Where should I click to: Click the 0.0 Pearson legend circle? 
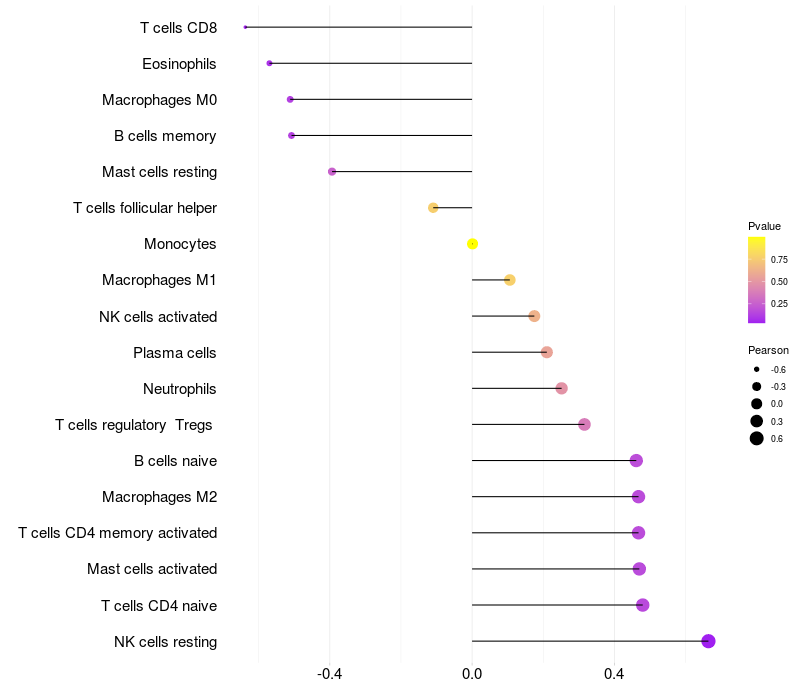(757, 403)
